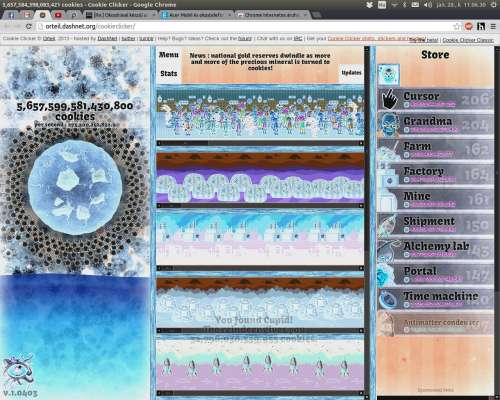
Task: Switch to the pinned Gmail tab
Action: click(27, 15)
